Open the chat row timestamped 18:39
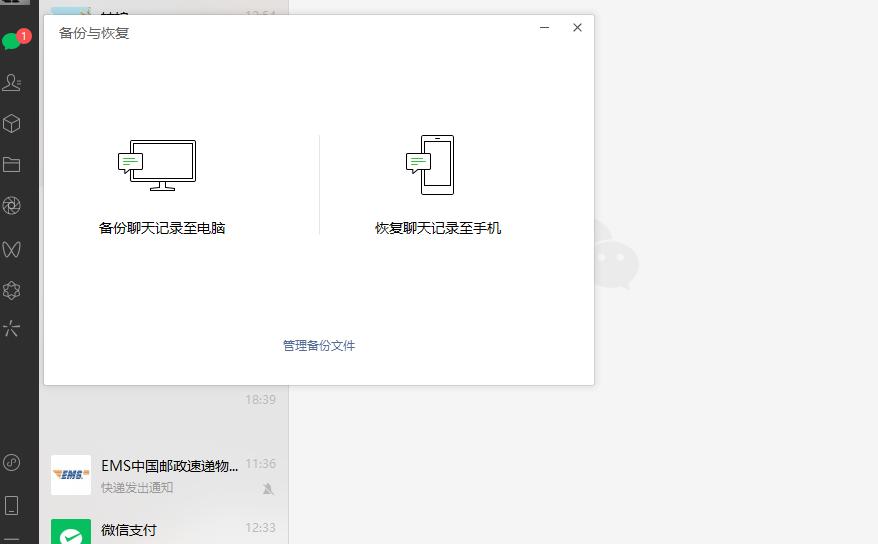Screen dimensions: 878x544 point(164,413)
